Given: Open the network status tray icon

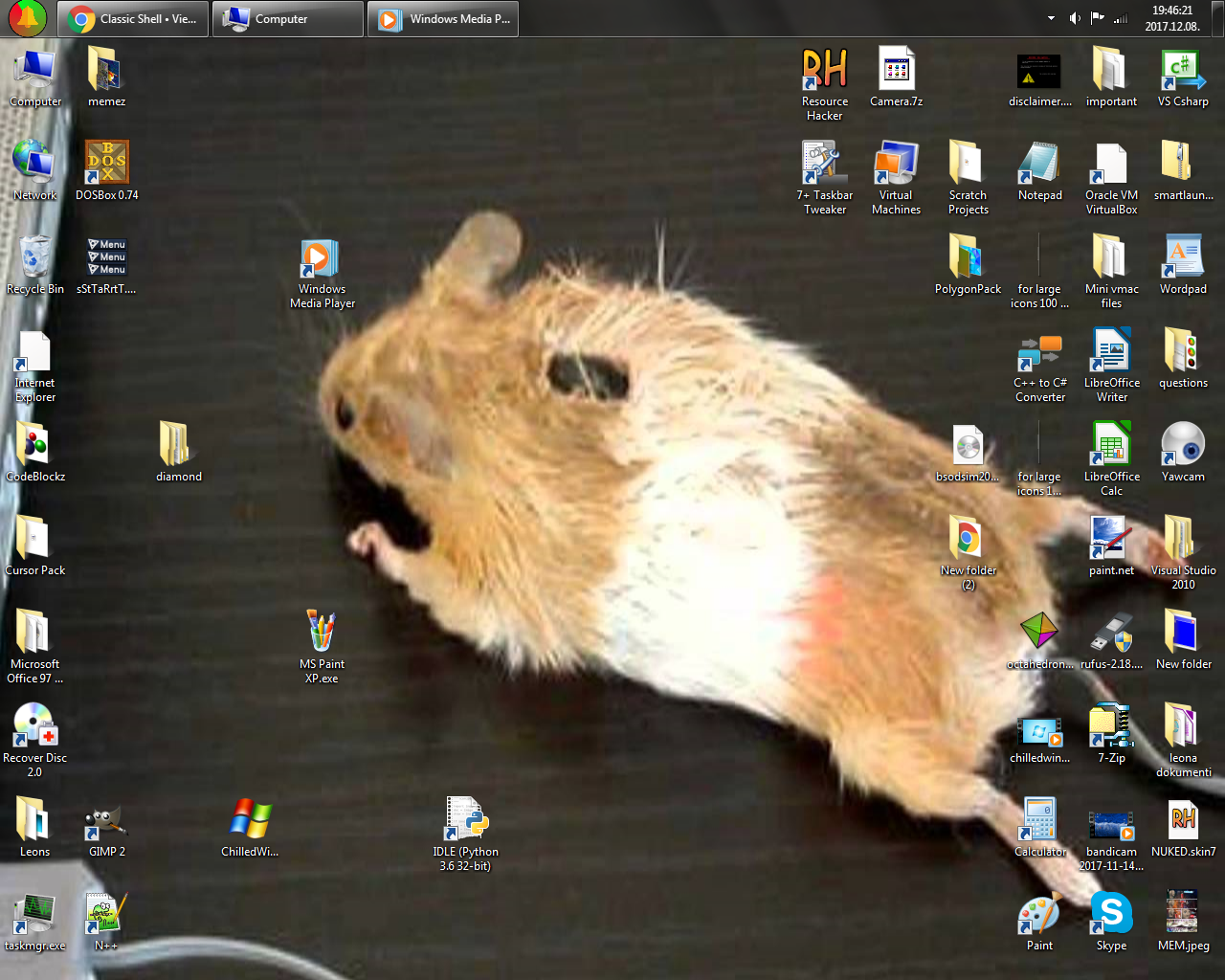Looking at the screenshot, I should click(x=1121, y=18).
